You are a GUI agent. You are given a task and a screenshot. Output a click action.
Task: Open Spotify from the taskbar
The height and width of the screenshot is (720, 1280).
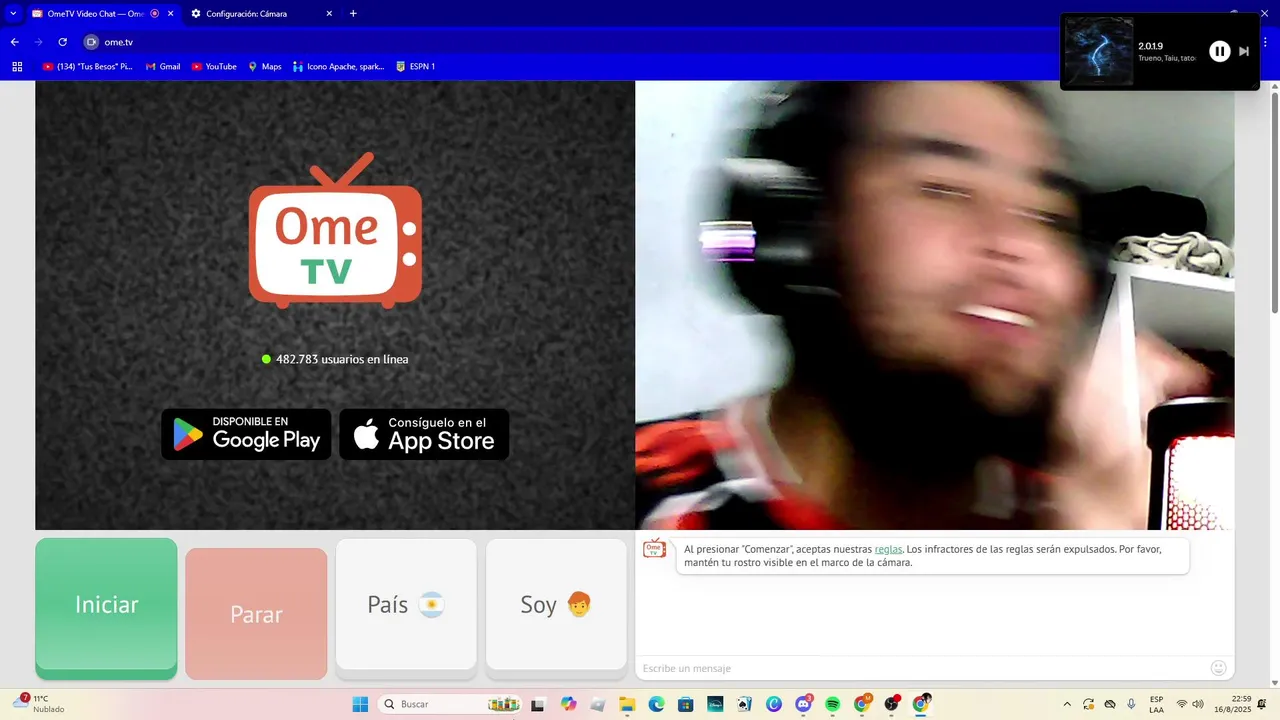tap(833, 704)
